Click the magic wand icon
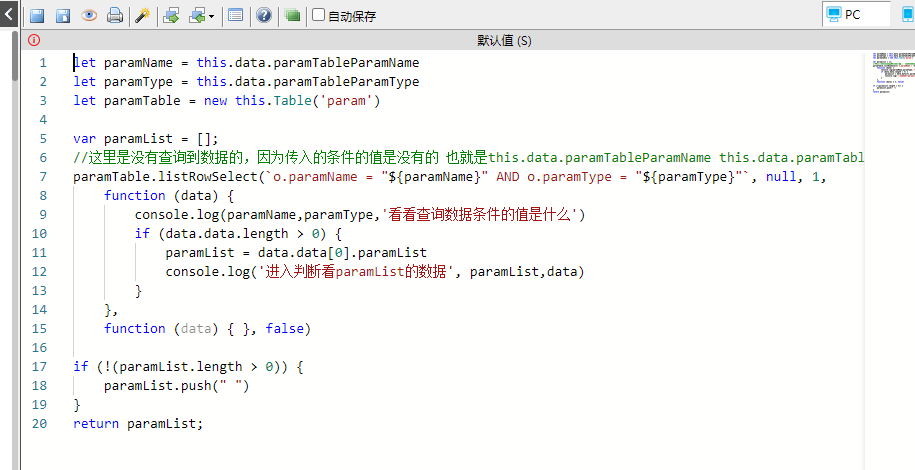The width and height of the screenshot is (915, 470). 142,16
